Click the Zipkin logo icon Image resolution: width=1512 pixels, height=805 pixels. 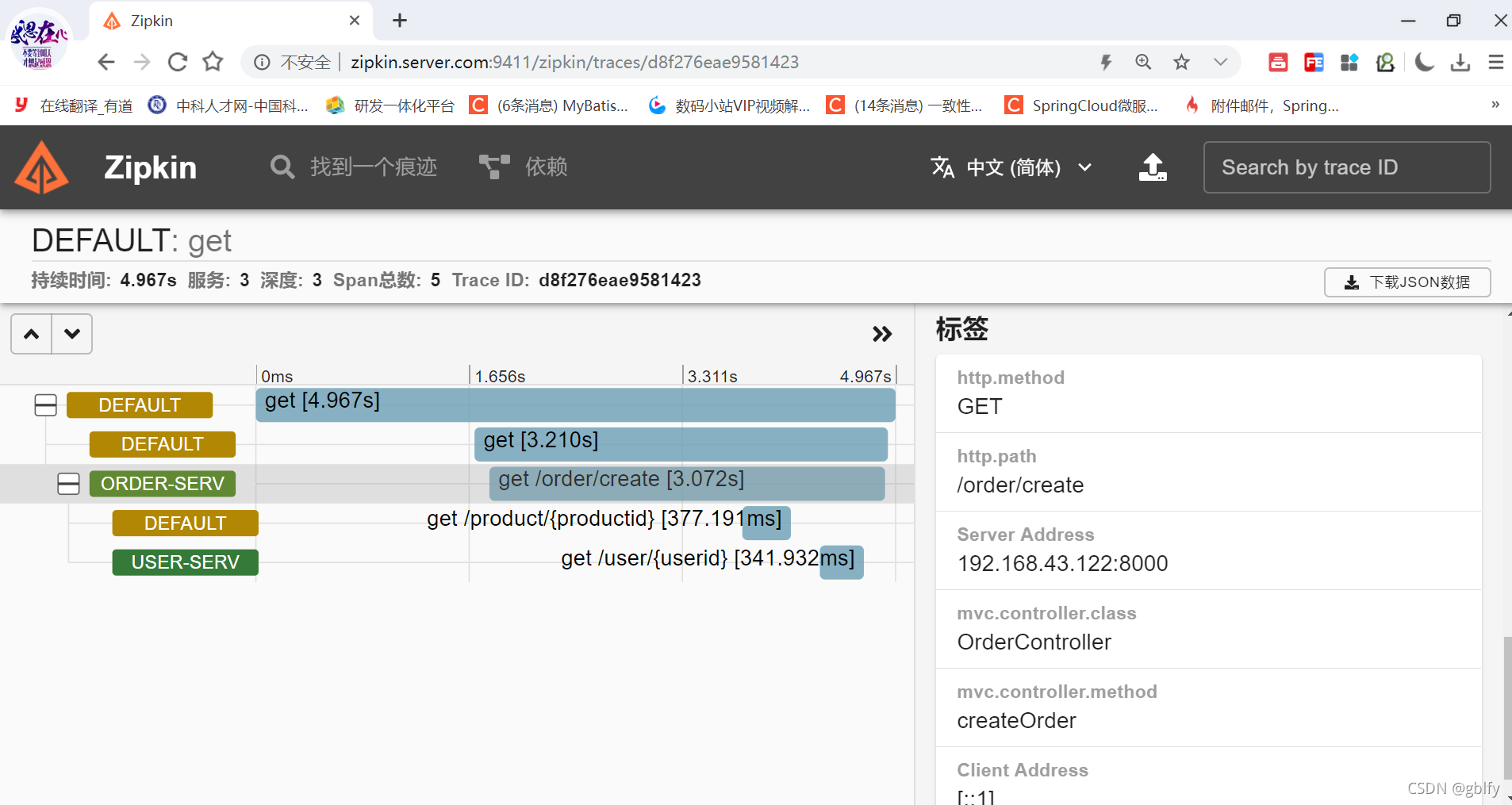coord(42,167)
